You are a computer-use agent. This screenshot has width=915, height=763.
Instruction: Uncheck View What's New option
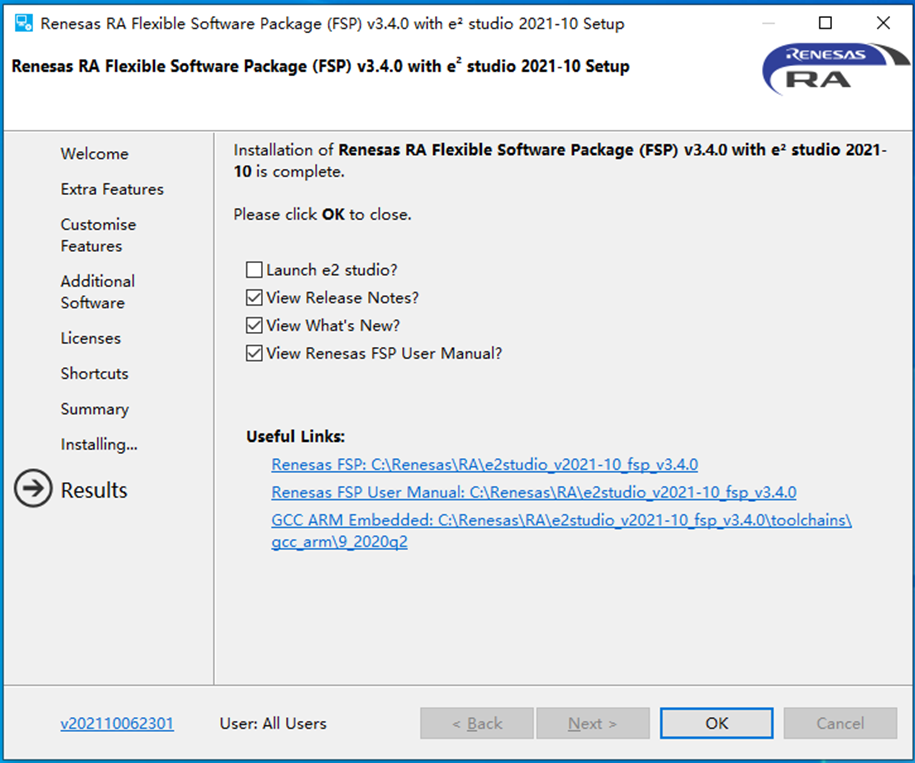[254, 326]
